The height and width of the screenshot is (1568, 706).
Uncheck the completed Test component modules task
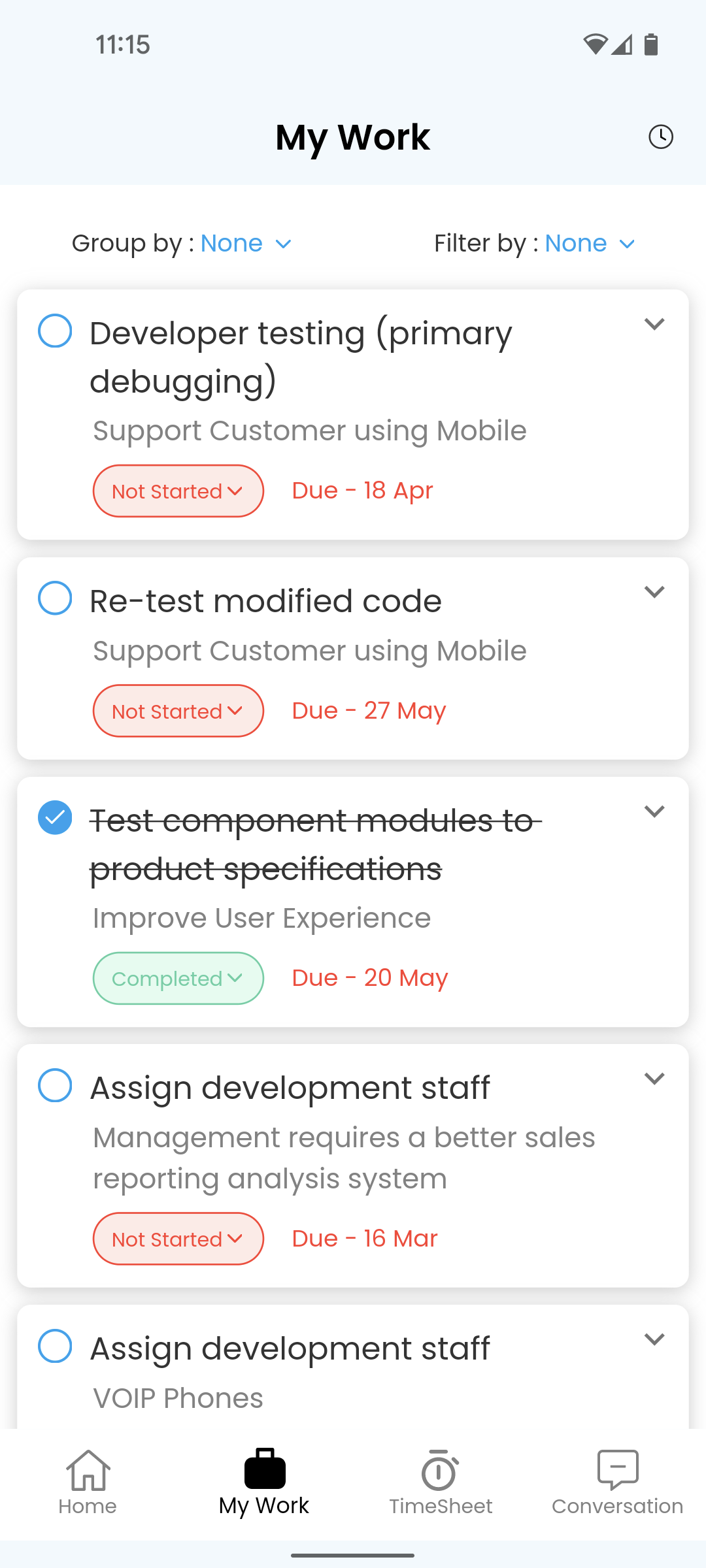pos(55,817)
